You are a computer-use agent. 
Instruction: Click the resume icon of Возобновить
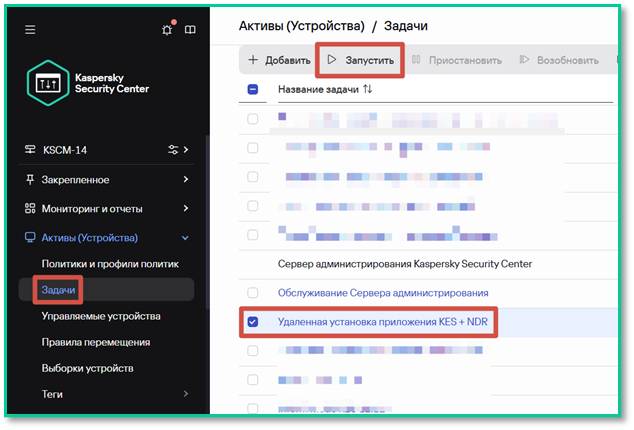click(x=524, y=59)
